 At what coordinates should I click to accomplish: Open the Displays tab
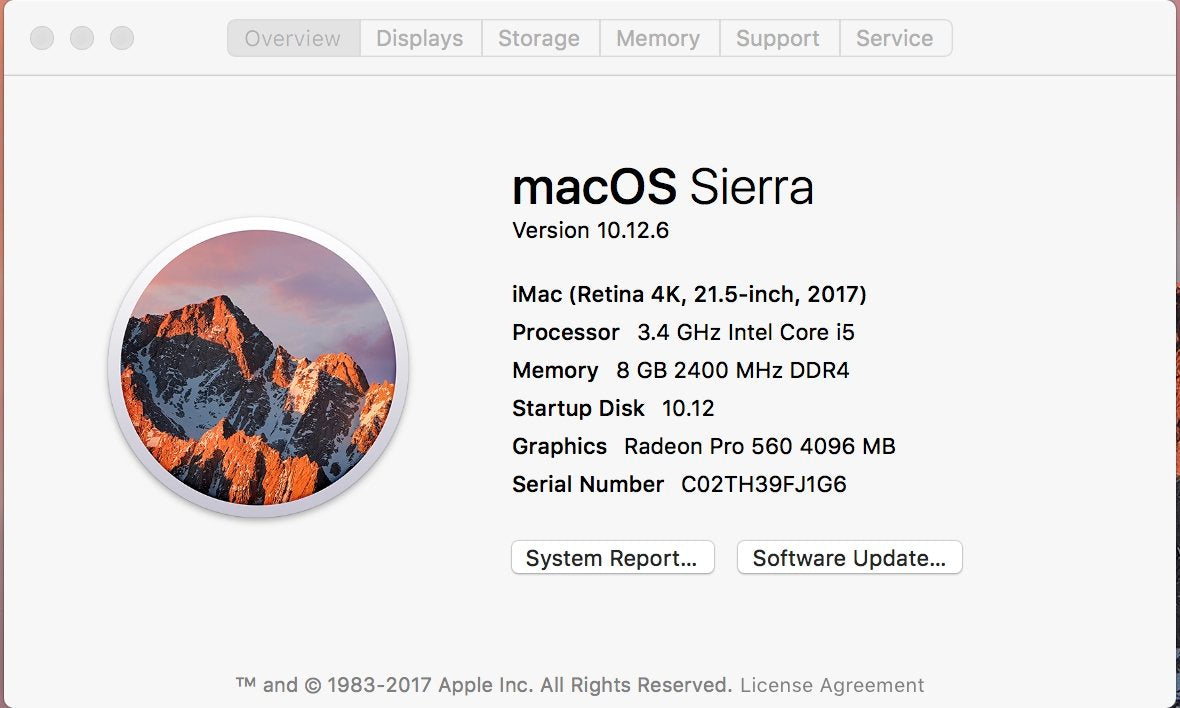tap(420, 39)
